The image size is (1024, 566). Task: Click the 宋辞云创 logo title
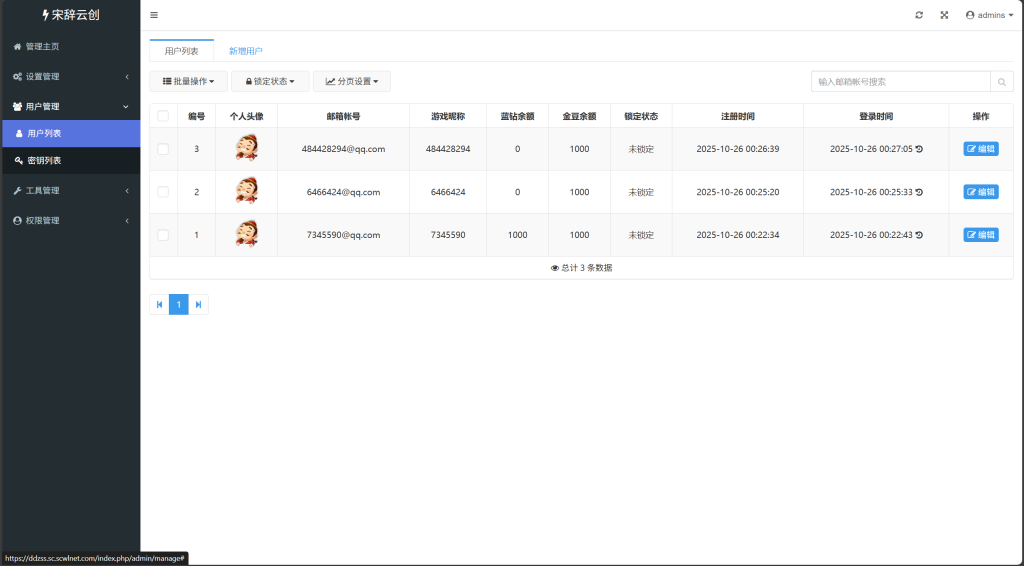[71, 15]
